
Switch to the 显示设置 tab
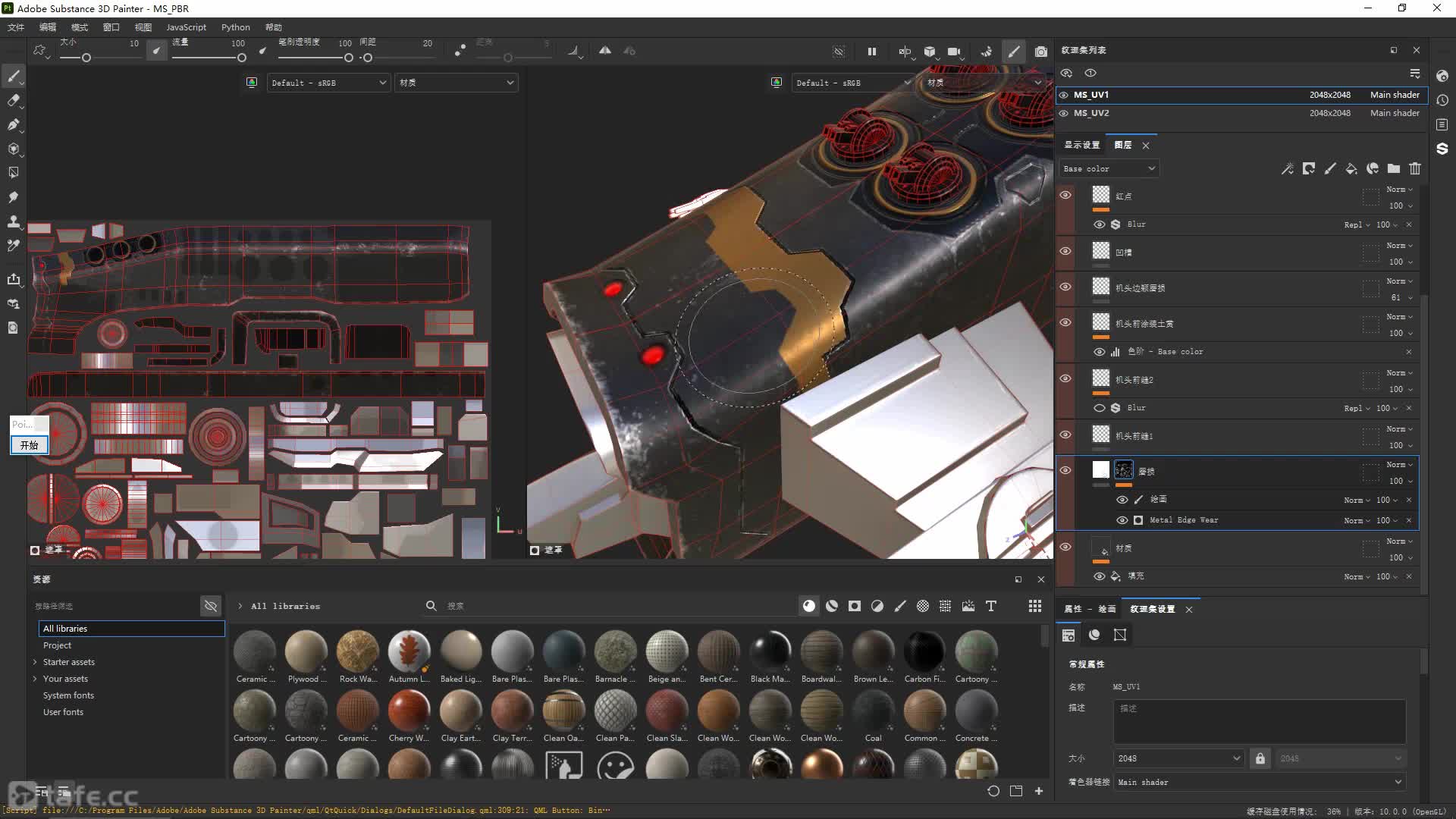pos(1081,145)
